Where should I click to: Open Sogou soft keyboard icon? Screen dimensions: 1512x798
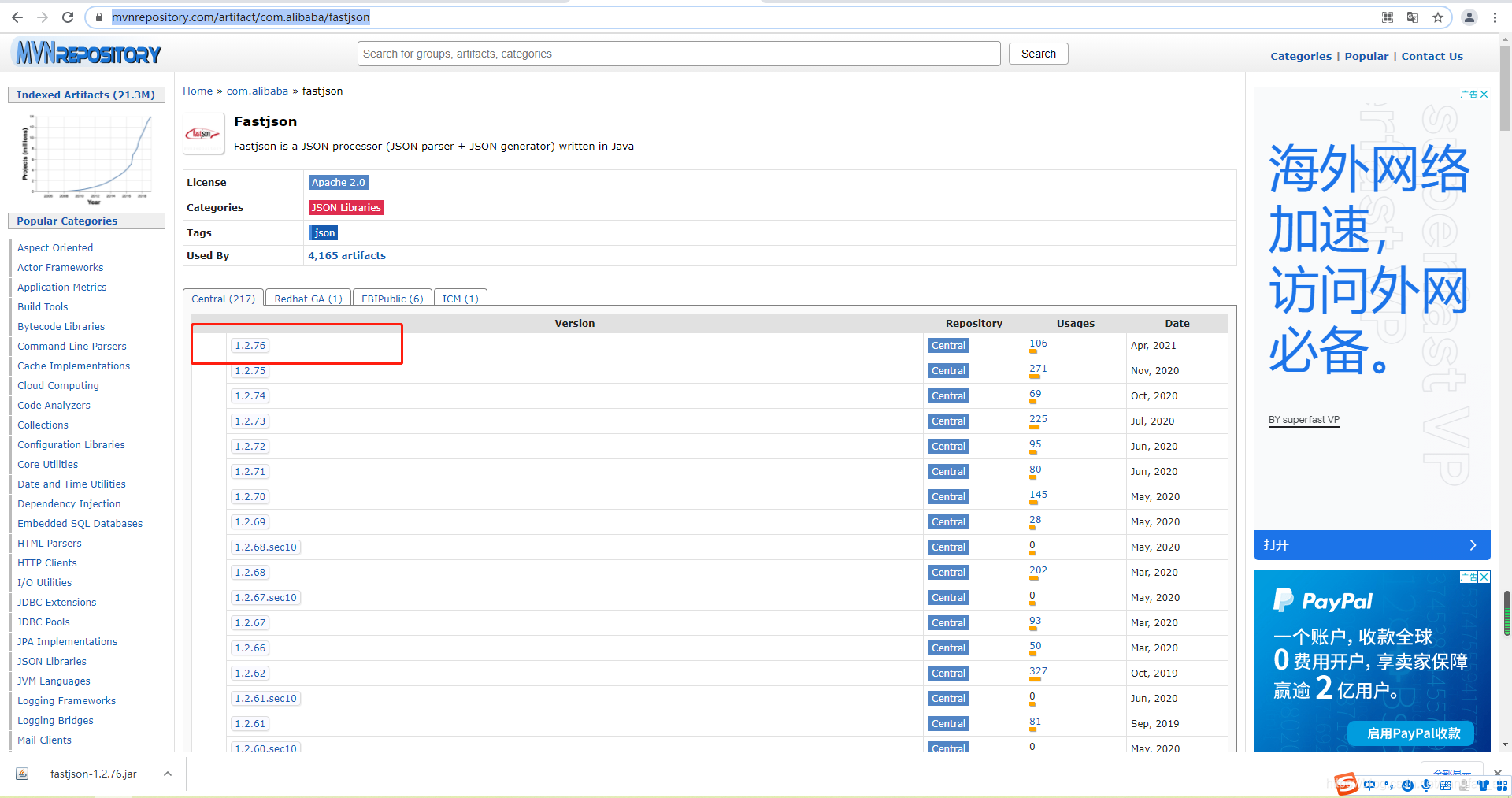click(x=1445, y=785)
